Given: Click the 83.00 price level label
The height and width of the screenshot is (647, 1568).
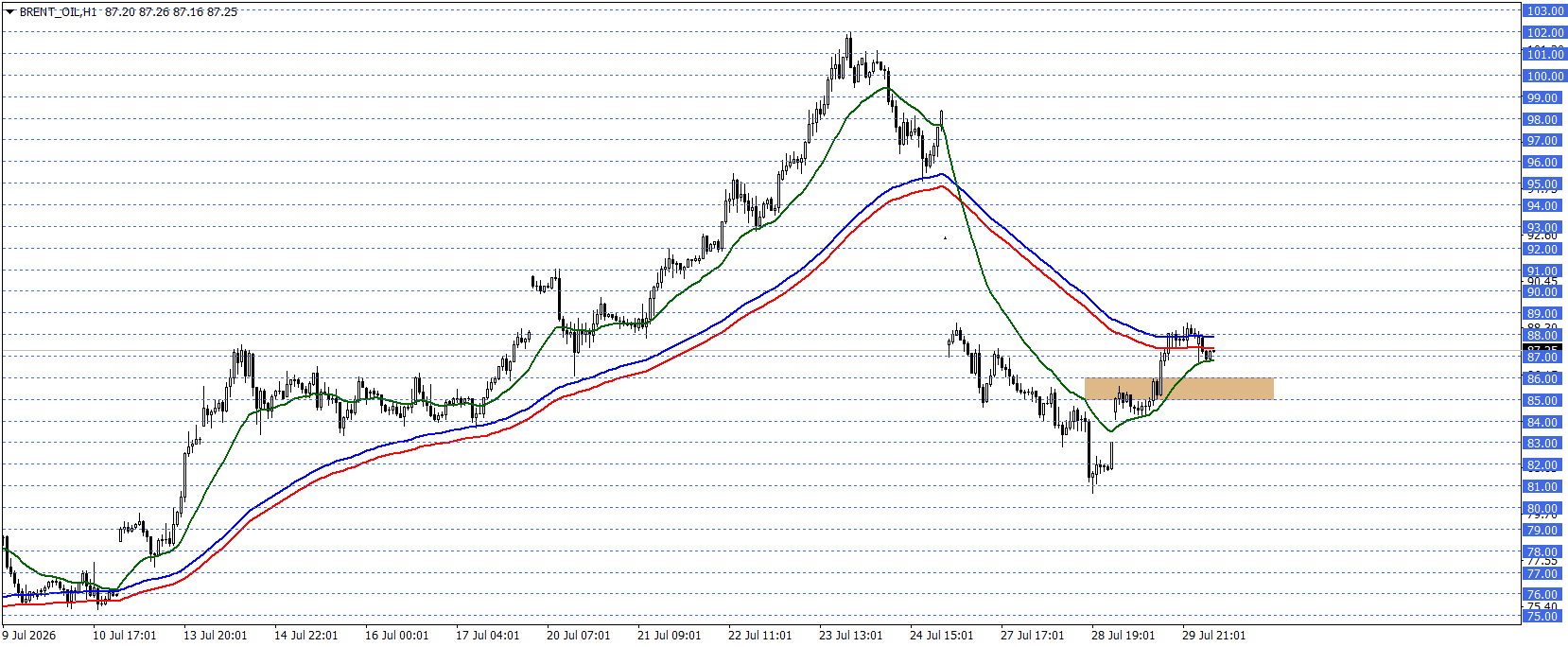Looking at the screenshot, I should point(1544,444).
